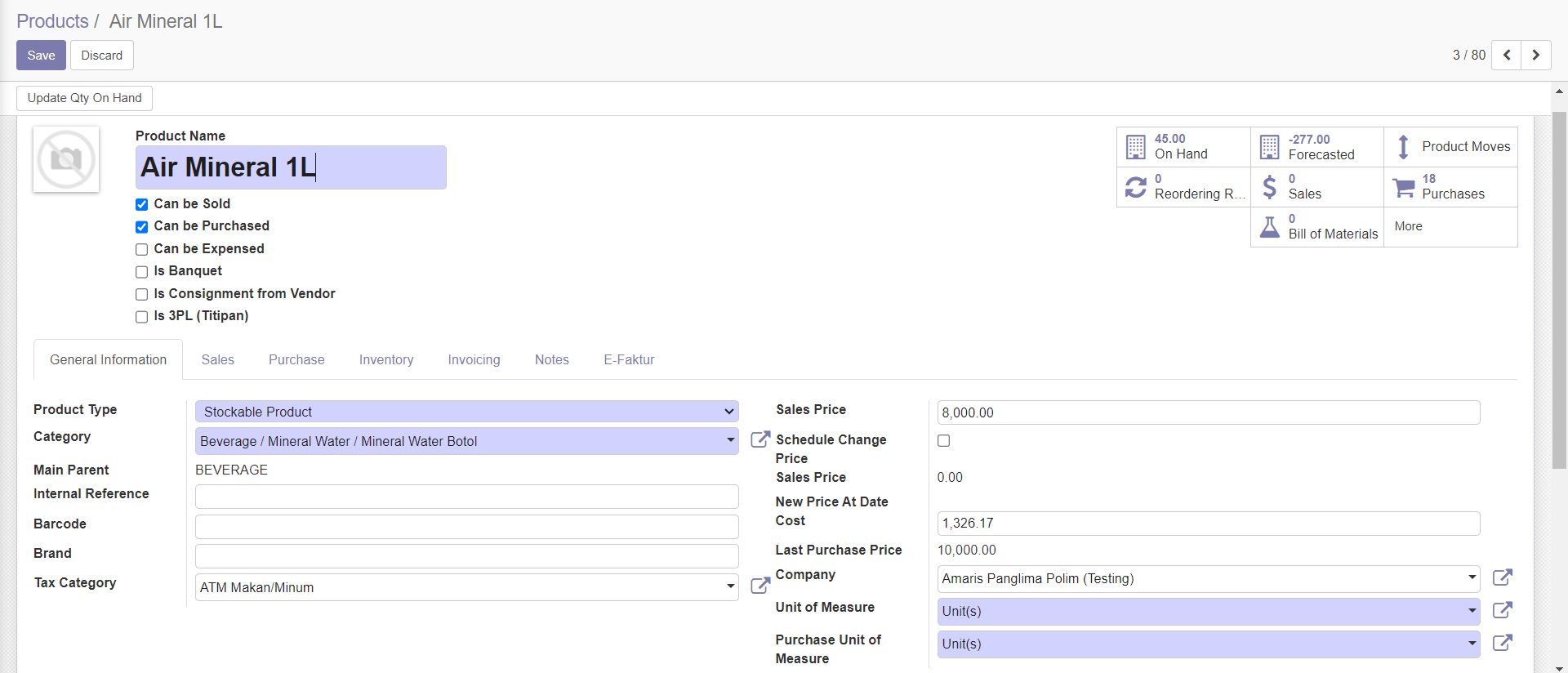
Task: Click the Save button
Action: pos(41,55)
